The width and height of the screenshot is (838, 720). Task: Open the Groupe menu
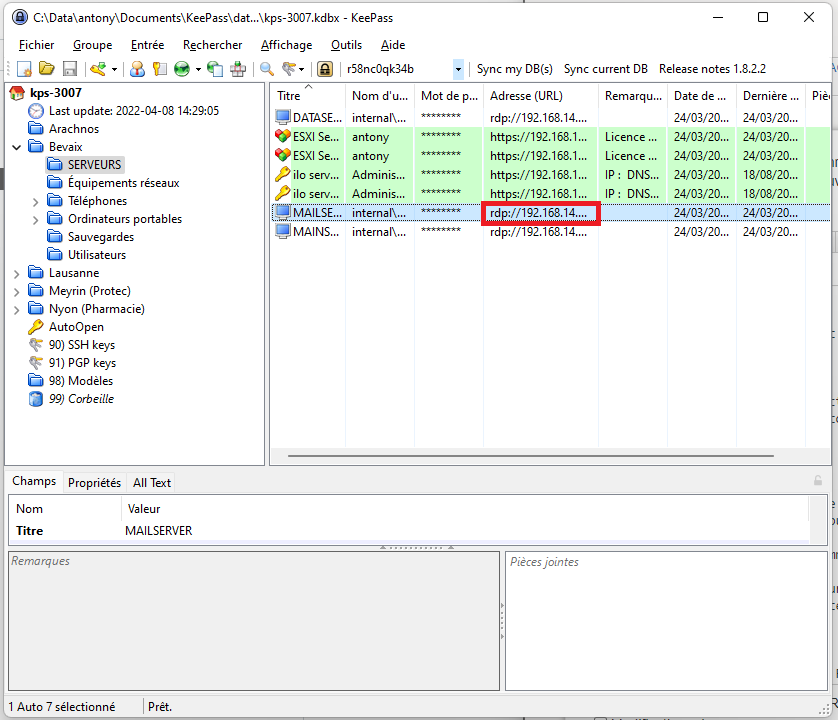coord(92,45)
